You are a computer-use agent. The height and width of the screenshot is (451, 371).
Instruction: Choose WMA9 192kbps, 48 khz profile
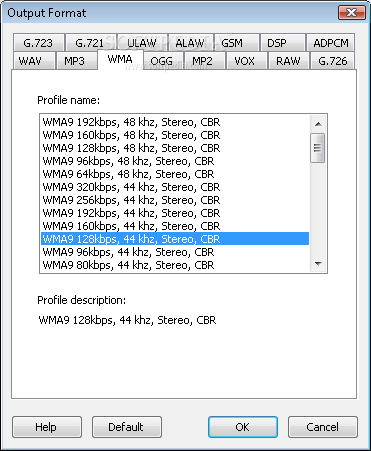pos(175,122)
